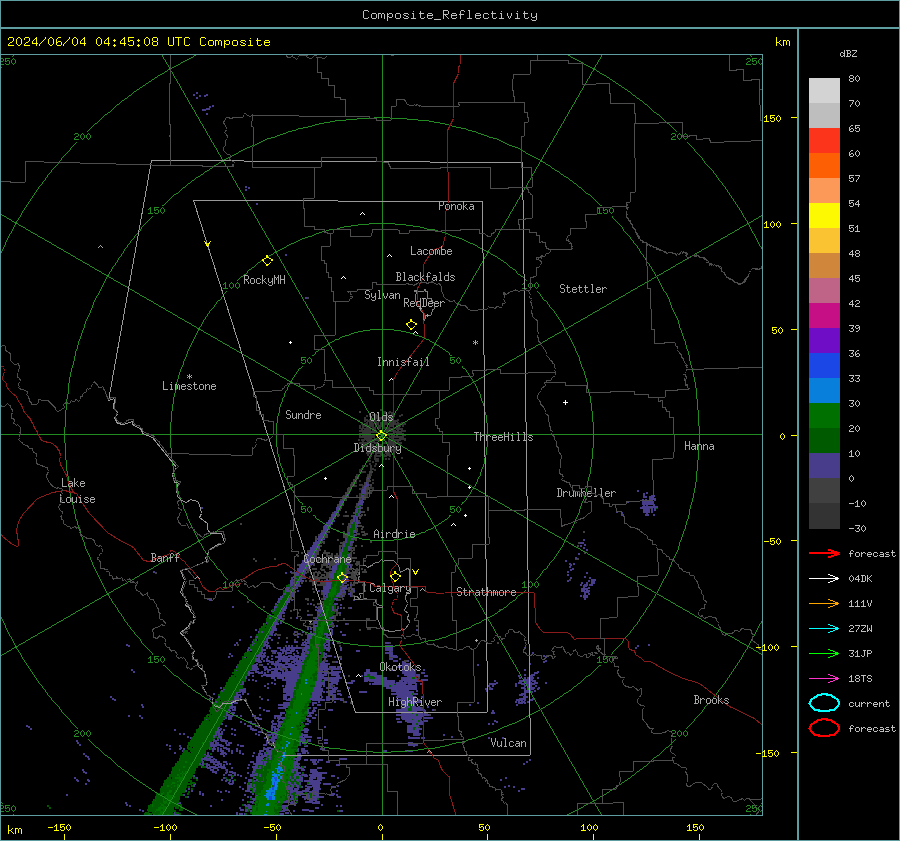Select the red 65 dBZ color swatch
The image size is (900, 841).
point(824,140)
